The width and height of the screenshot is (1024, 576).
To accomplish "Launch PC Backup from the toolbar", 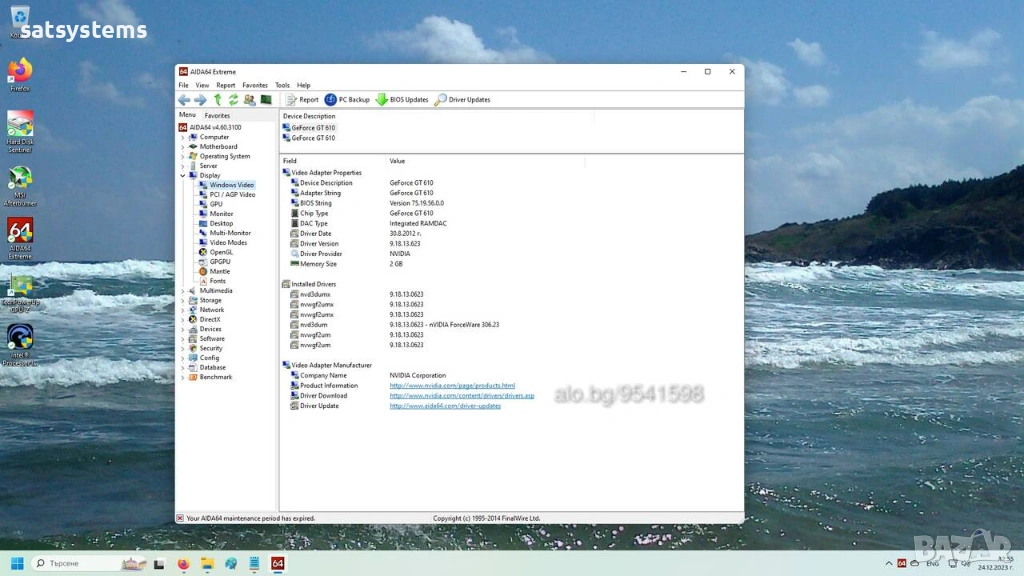I will tap(347, 100).
